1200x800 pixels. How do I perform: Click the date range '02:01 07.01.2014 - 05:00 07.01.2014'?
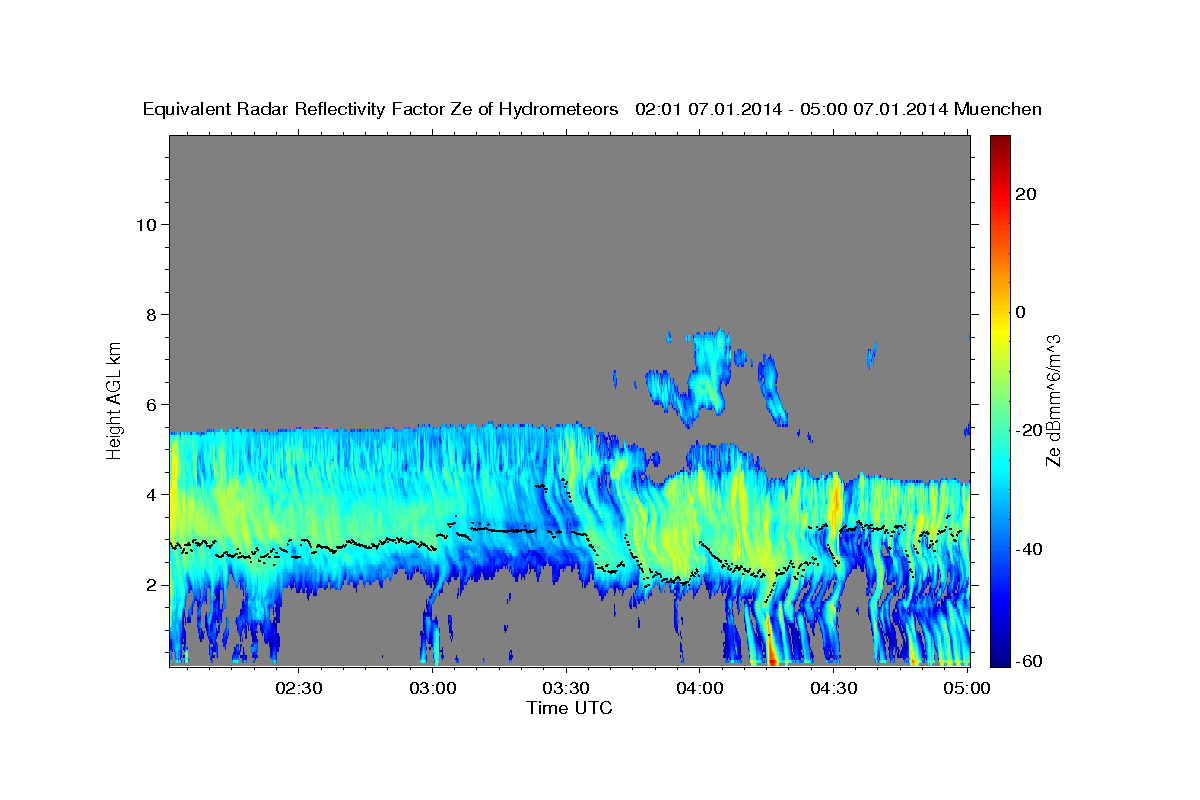click(792, 109)
